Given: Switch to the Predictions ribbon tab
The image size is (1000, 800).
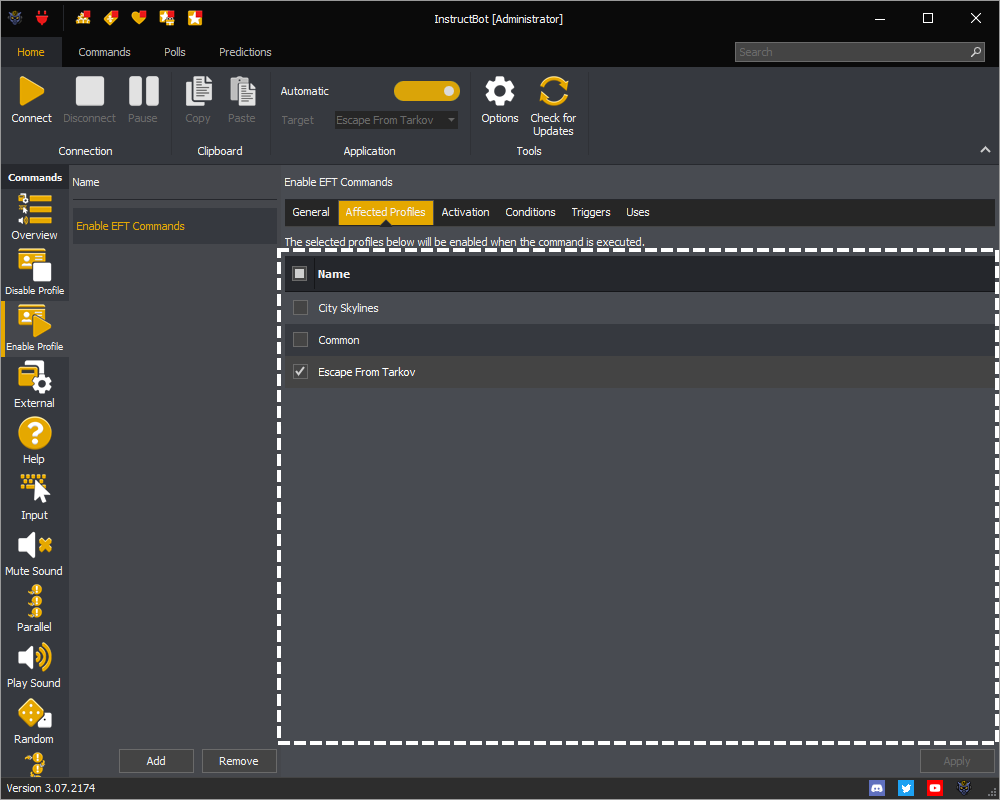Looking at the screenshot, I should coord(246,52).
